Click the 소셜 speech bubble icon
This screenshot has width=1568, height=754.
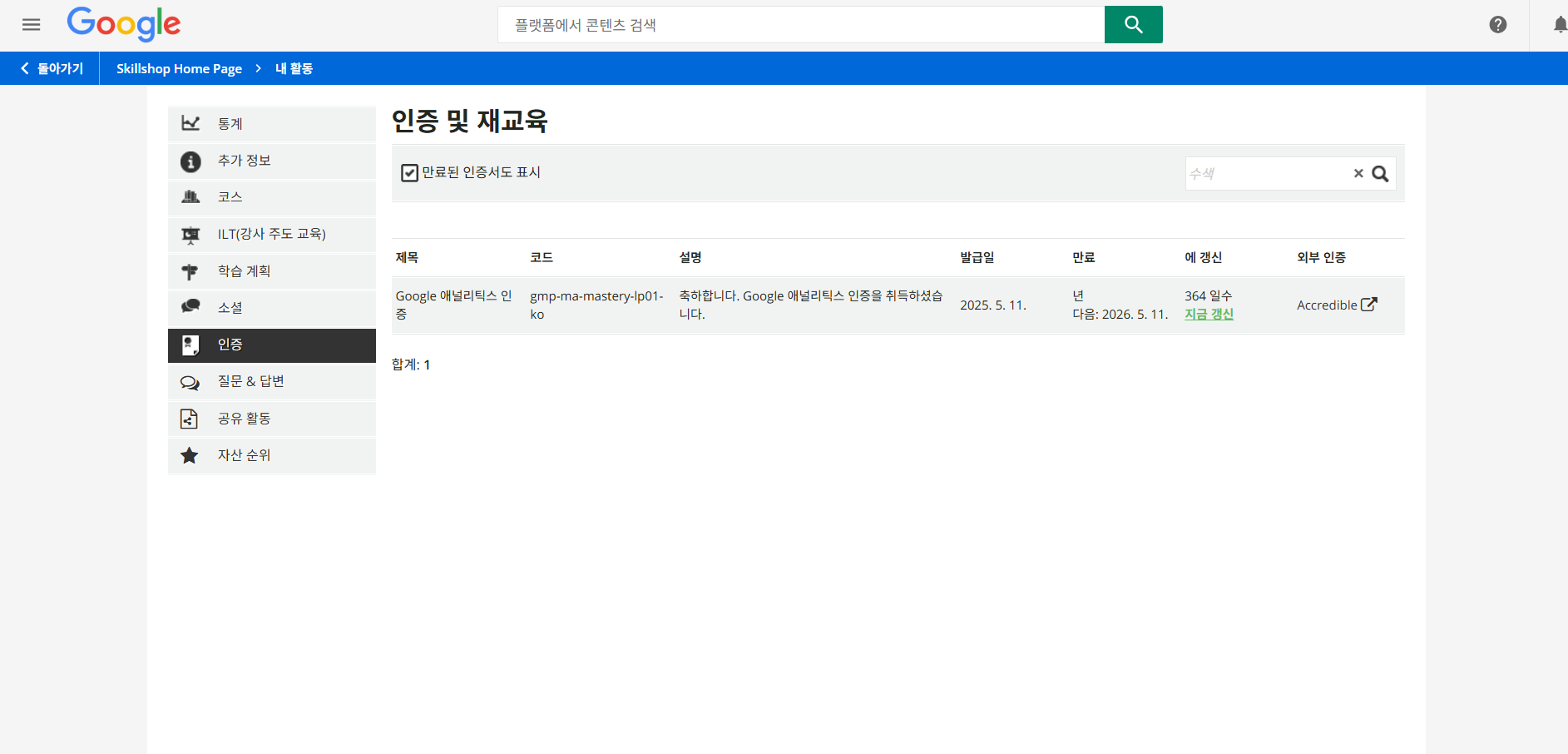click(x=190, y=307)
